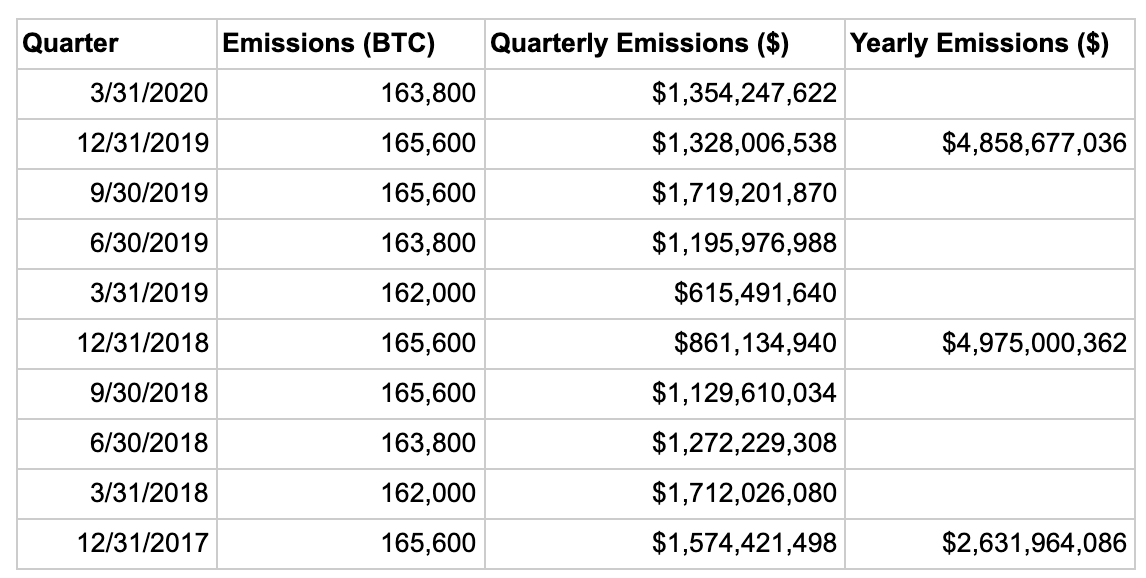Select the $4,975,000,362 yearly emissions cell
The height and width of the screenshot is (578, 1146).
pyautogui.click(x=1035, y=344)
